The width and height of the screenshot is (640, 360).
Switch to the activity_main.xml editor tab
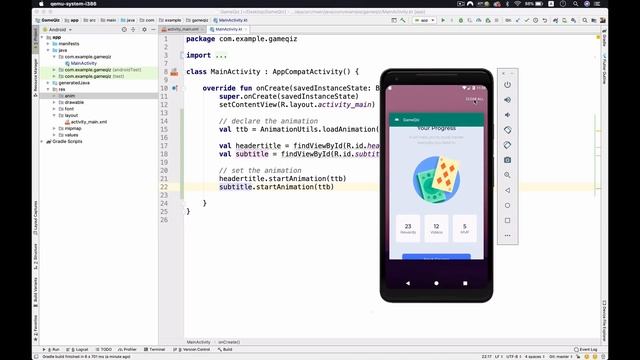click(x=182, y=29)
